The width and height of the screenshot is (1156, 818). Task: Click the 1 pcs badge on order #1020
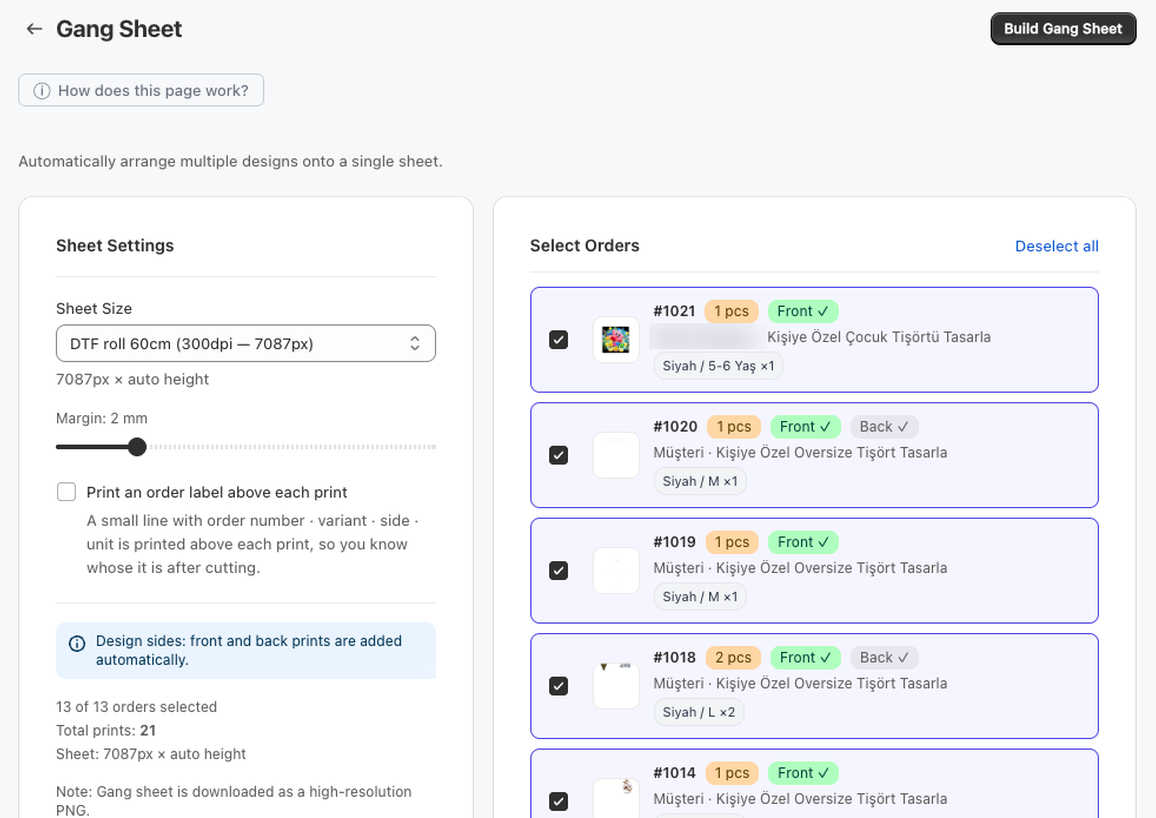click(x=734, y=427)
